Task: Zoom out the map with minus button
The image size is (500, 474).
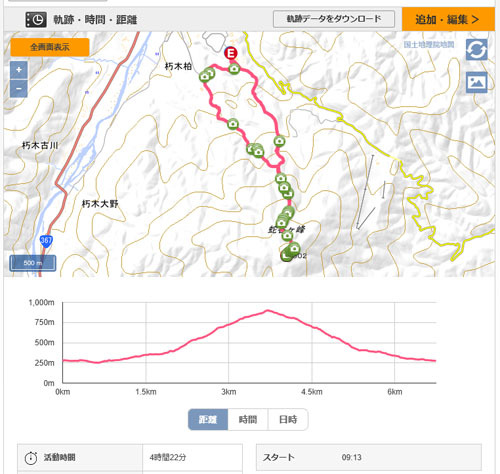Action: (x=19, y=89)
